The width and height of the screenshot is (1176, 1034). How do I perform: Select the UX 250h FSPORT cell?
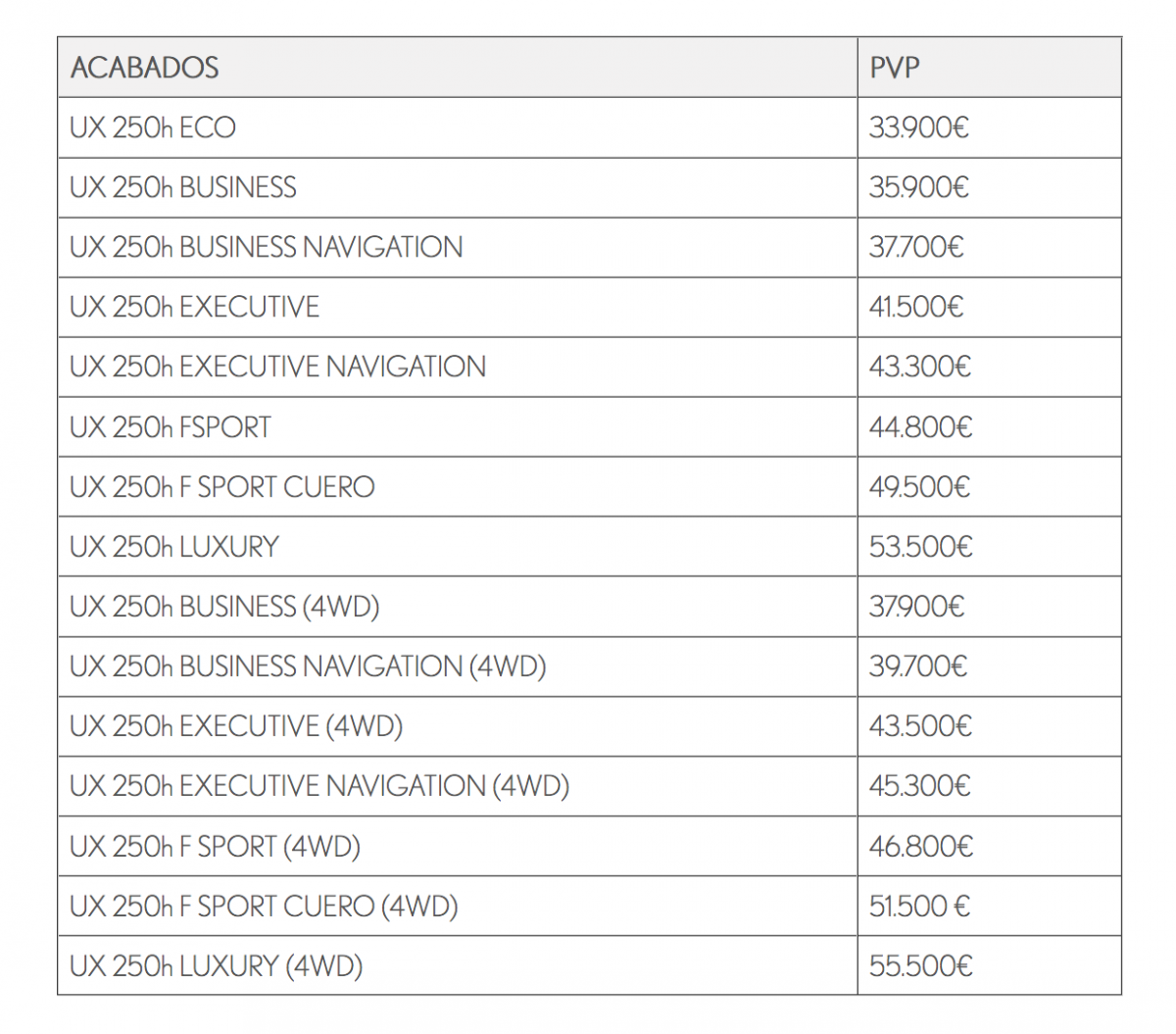(171, 427)
